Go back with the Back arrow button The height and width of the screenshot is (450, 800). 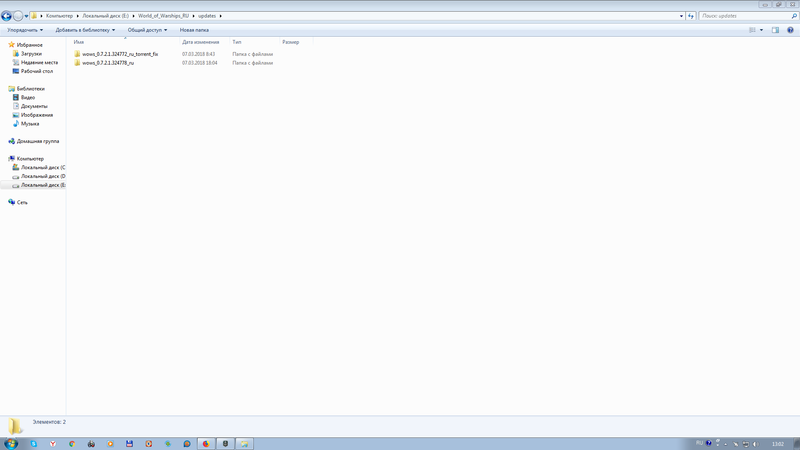[6, 16]
